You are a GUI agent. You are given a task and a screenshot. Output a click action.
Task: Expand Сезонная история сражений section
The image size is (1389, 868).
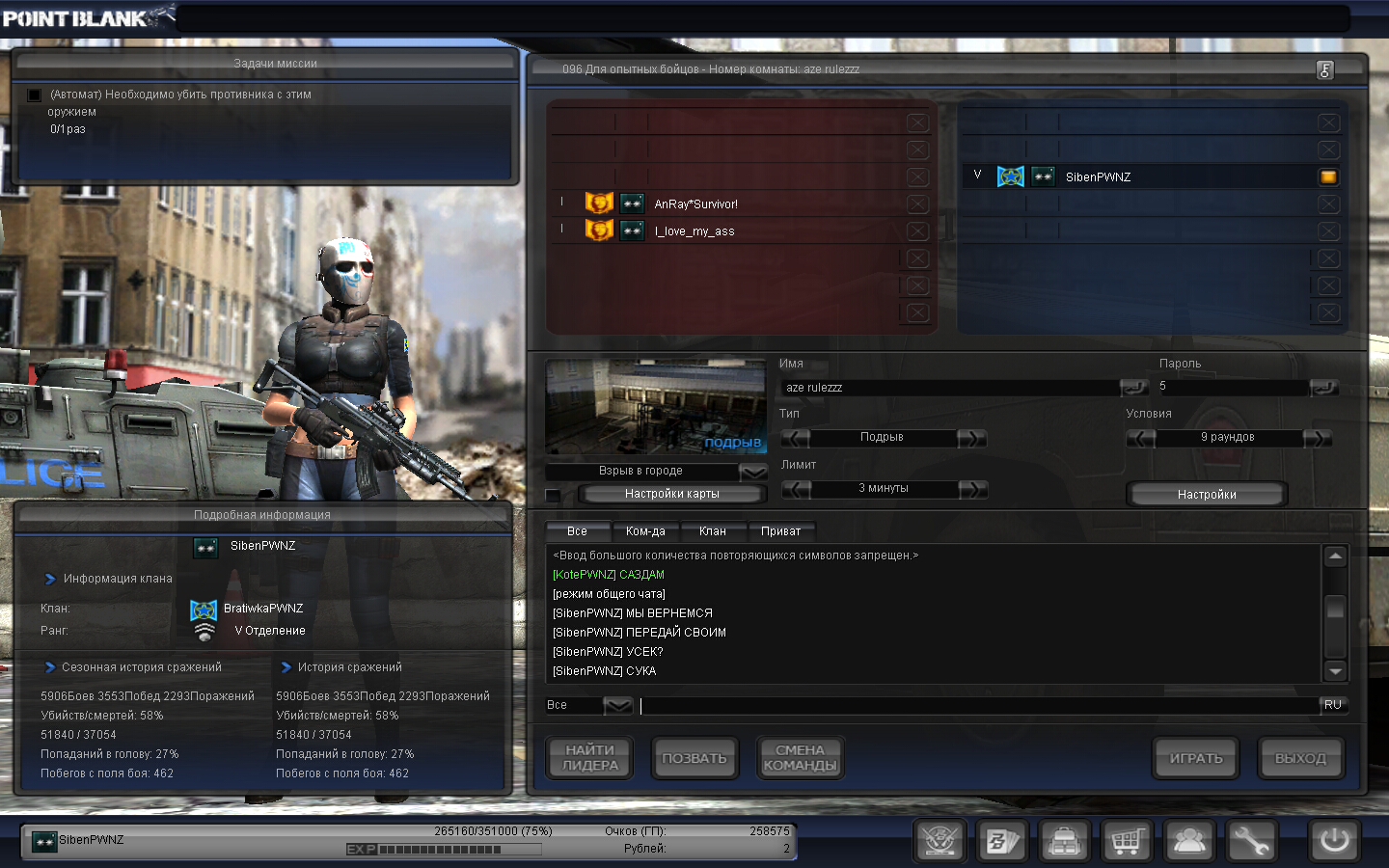[50, 667]
